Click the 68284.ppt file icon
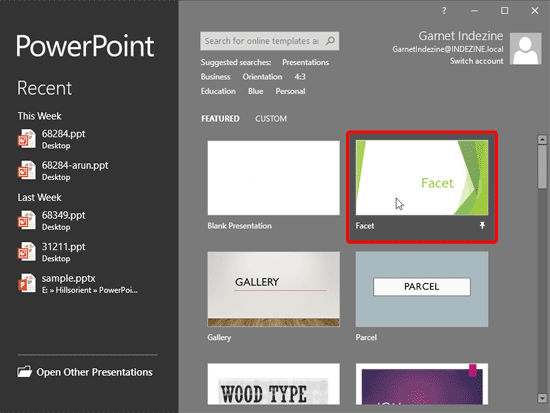Image resolution: width=550 pixels, height=413 pixels. pyautogui.click(x=27, y=139)
